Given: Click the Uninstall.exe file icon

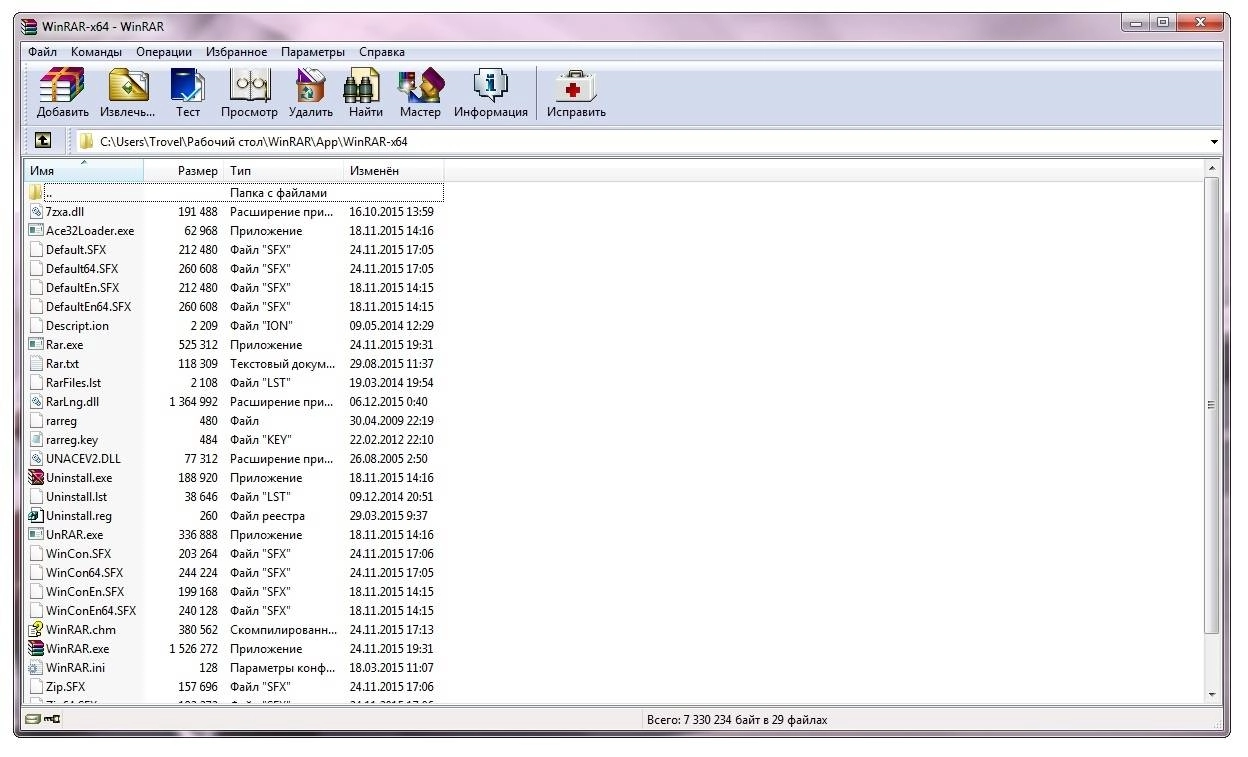Looking at the screenshot, I should click(x=37, y=478).
